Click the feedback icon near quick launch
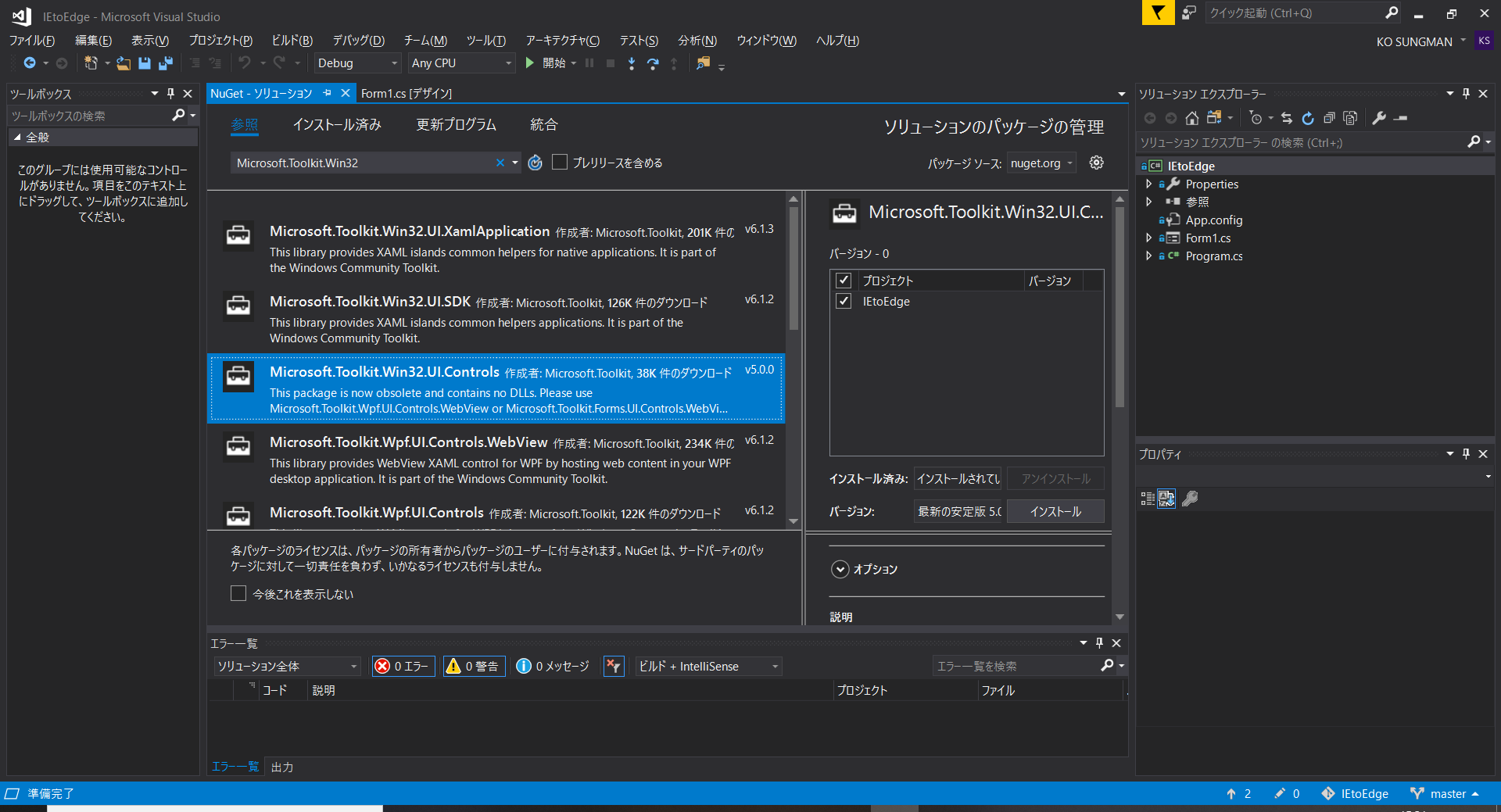 [1189, 13]
